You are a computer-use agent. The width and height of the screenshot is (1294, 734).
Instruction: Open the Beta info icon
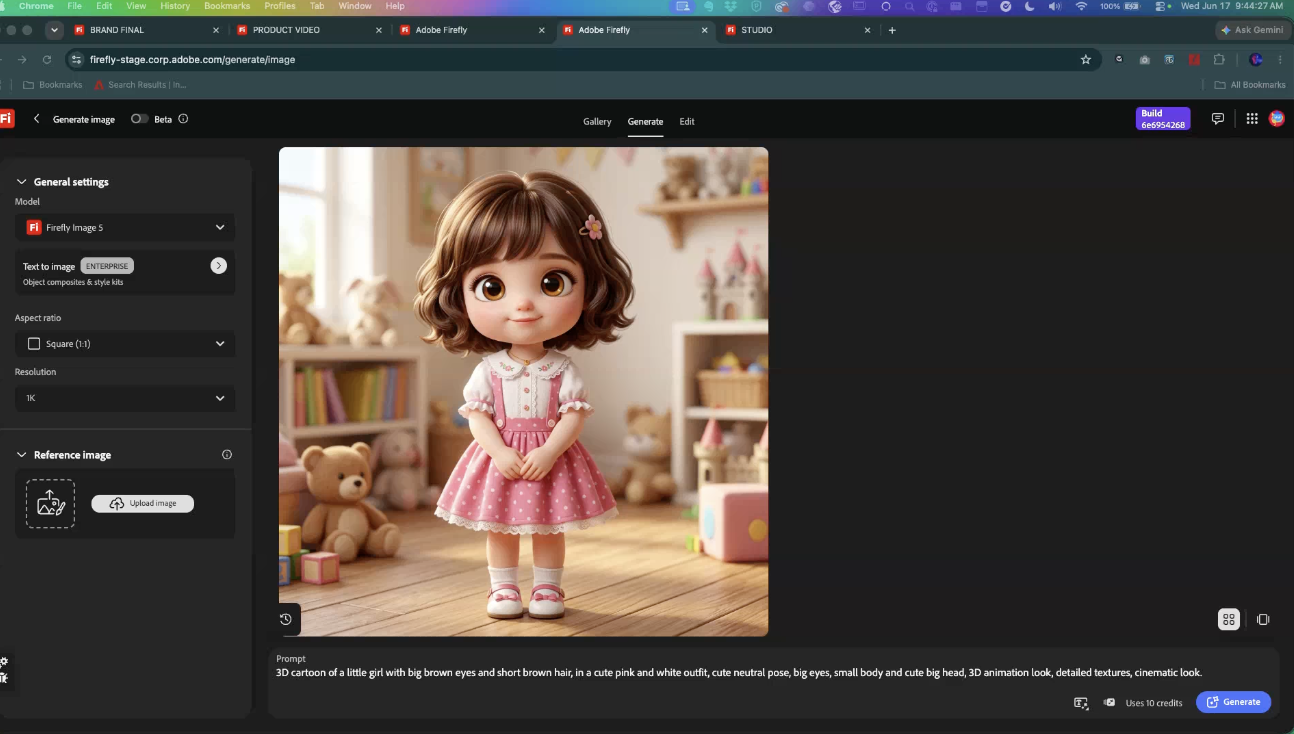pos(183,119)
